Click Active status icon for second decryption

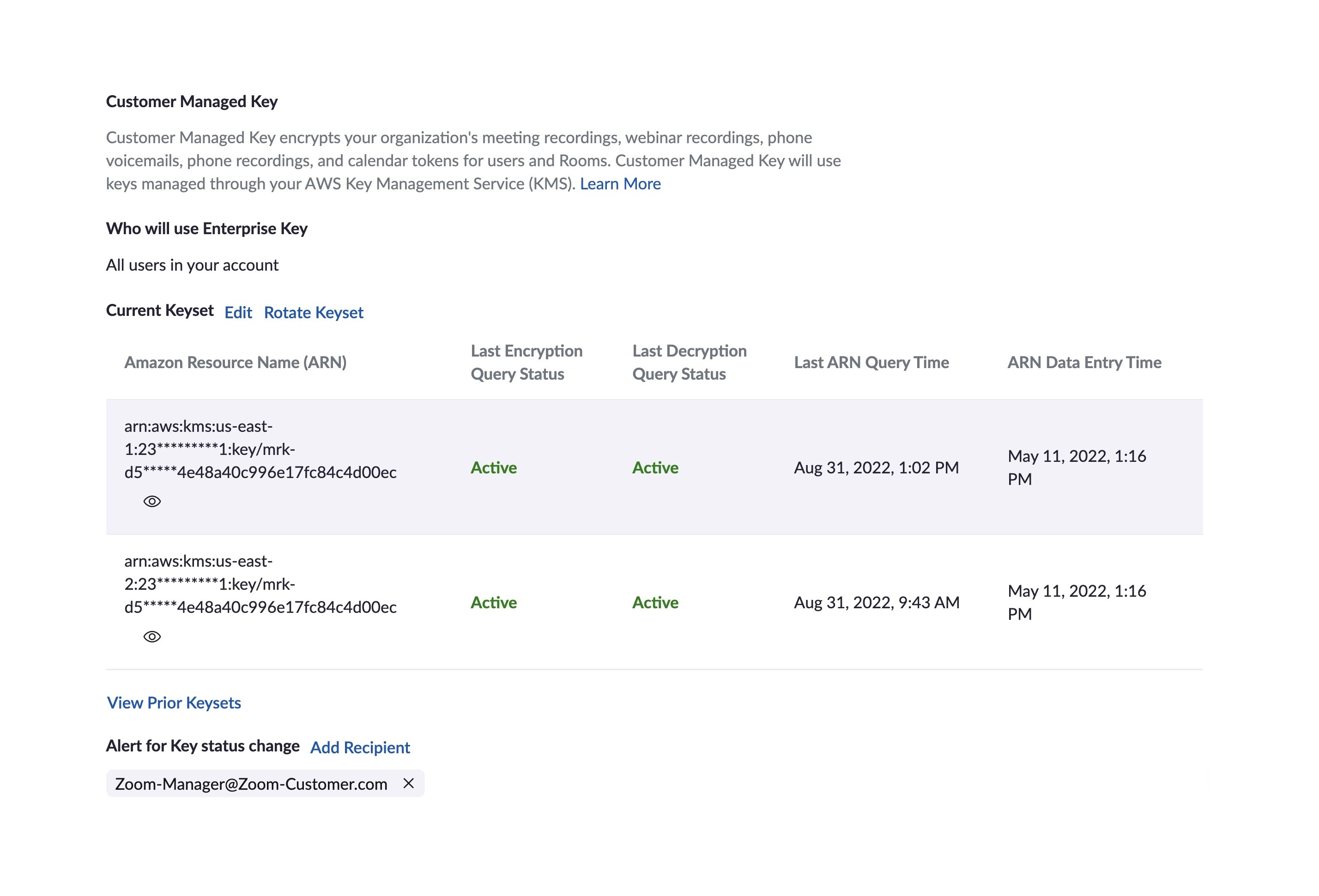pyautogui.click(x=655, y=601)
